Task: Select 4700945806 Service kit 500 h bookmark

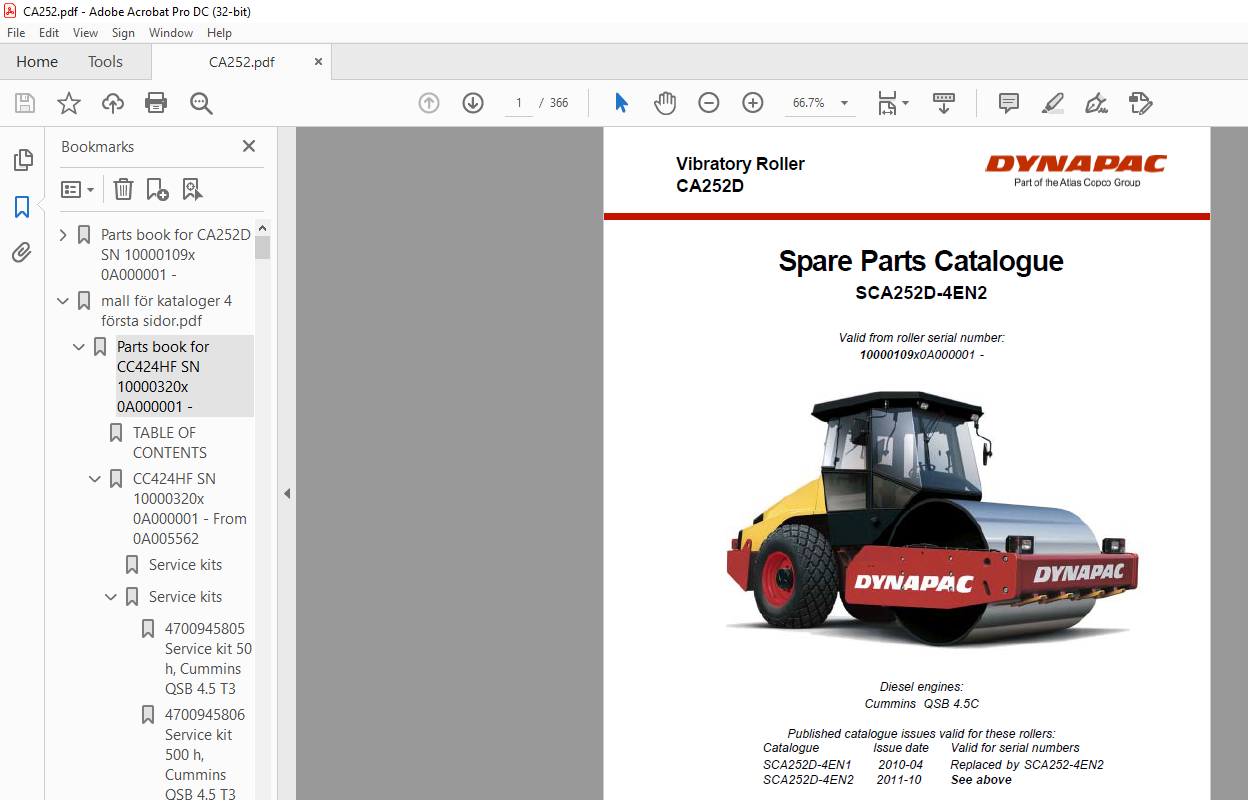Action: 205,754
